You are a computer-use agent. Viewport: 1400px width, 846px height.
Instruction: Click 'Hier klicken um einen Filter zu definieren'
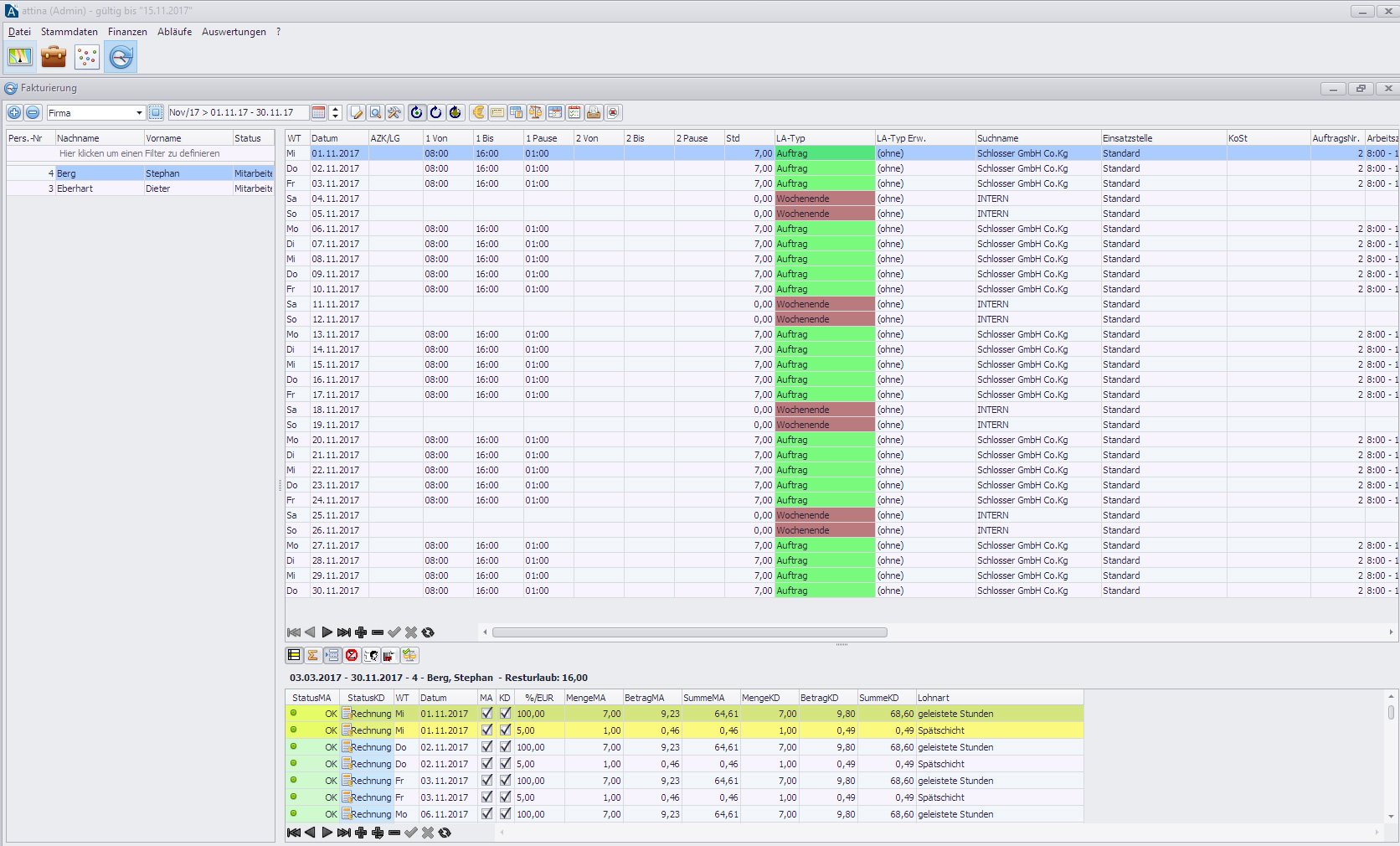click(140, 153)
